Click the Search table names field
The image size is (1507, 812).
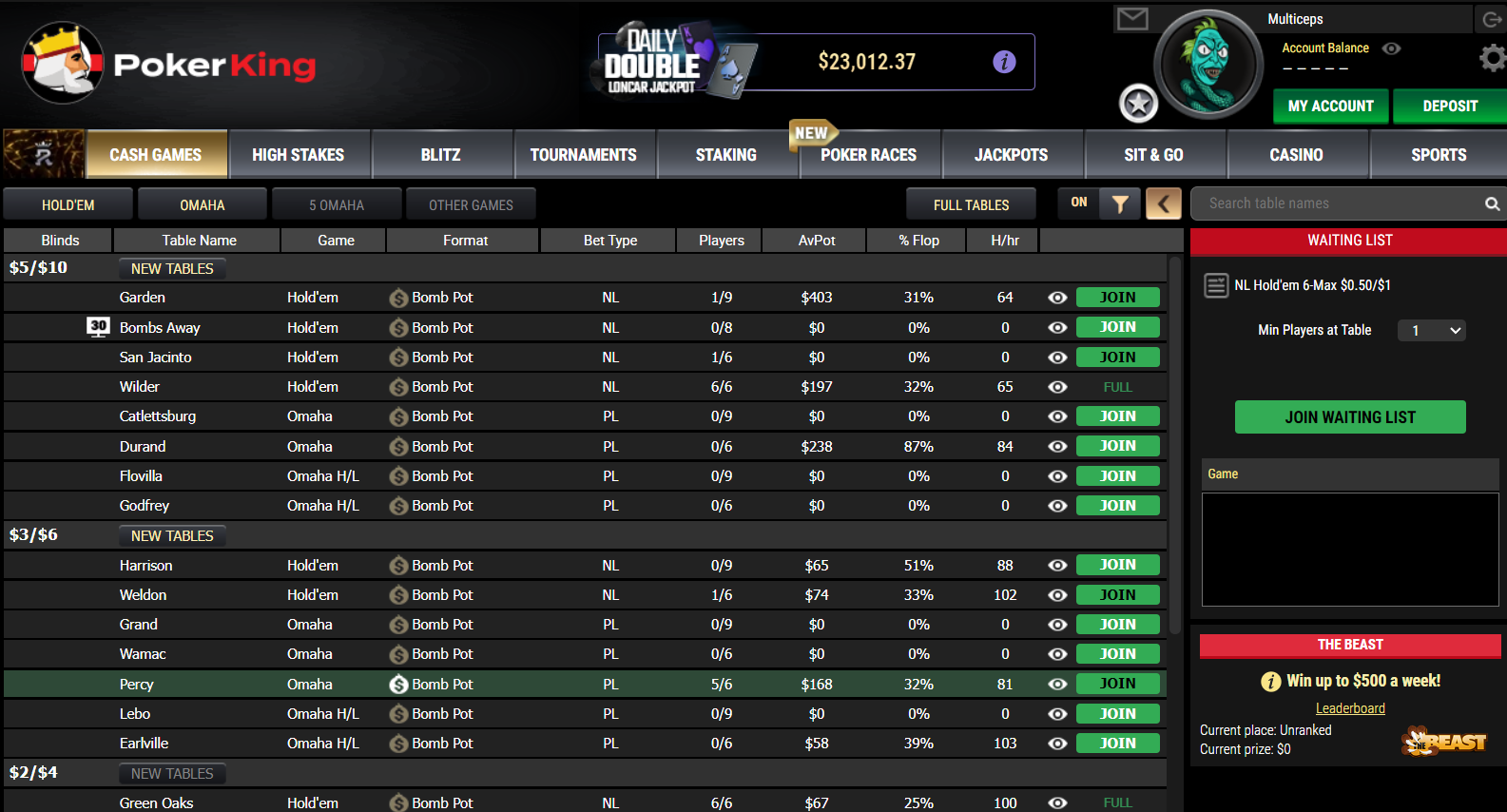click(x=1341, y=203)
